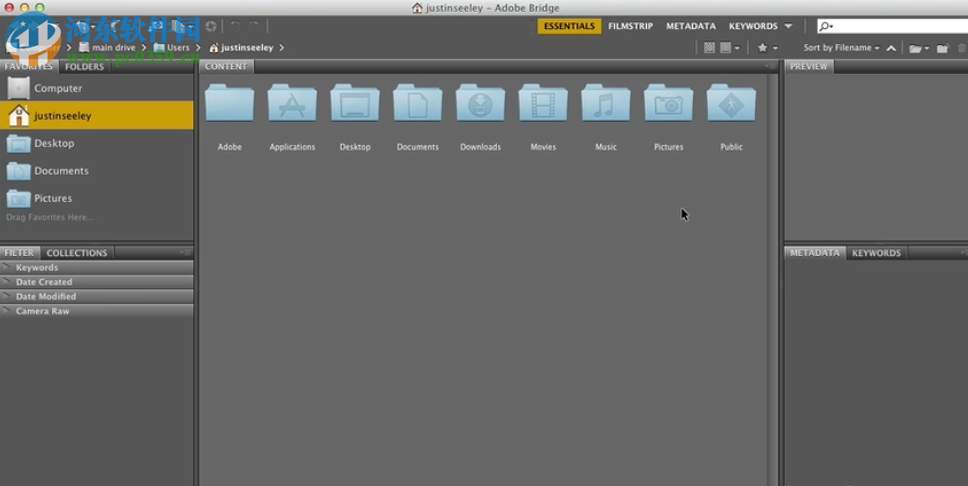Click the Downloads folder label

tap(480, 147)
